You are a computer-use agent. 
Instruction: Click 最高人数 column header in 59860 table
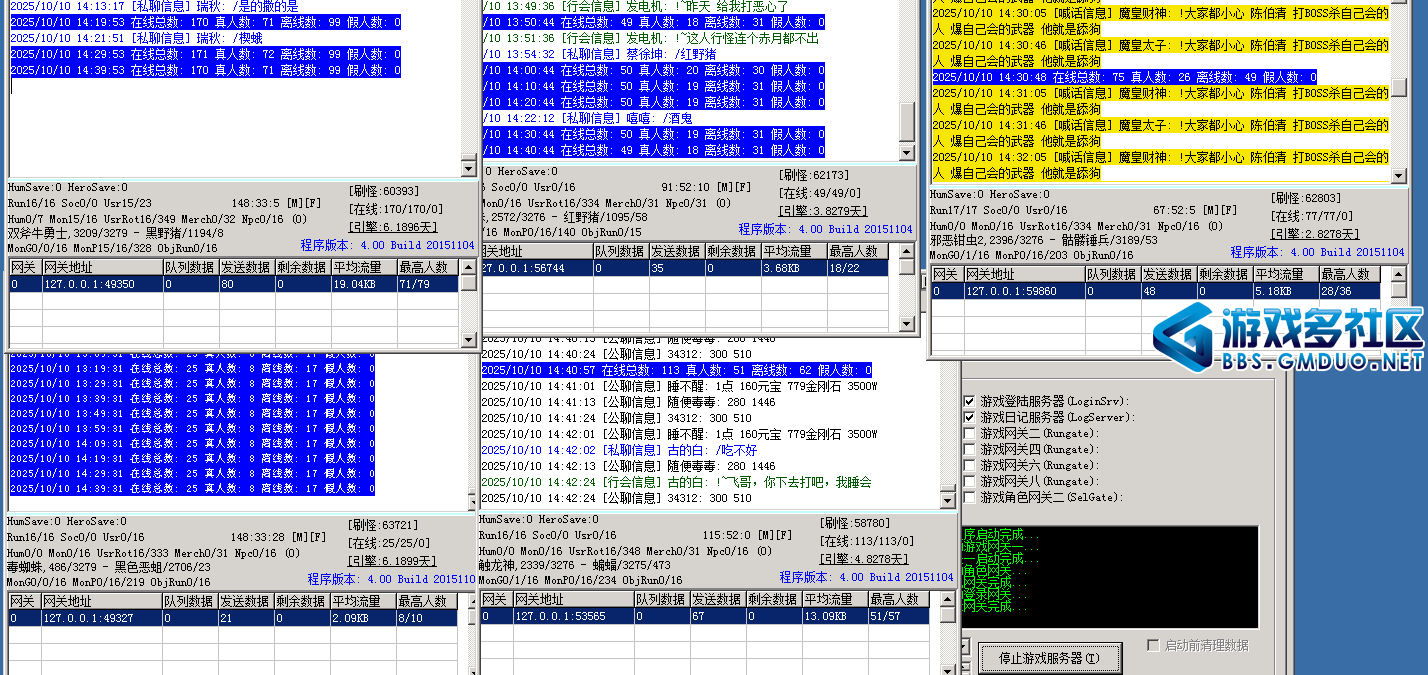1348,274
